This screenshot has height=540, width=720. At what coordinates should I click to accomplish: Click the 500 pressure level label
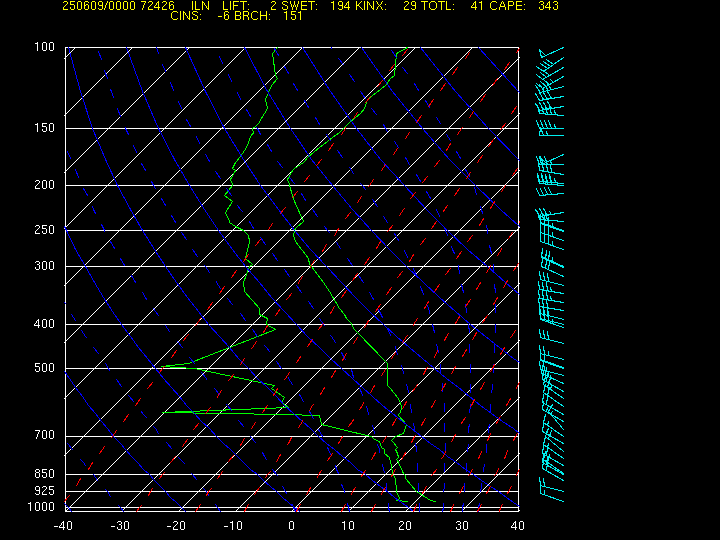45,368
